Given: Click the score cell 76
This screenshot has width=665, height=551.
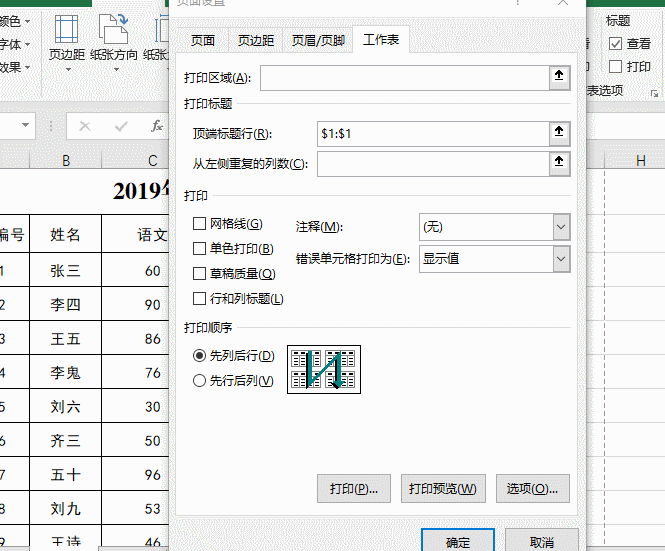Looking at the screenshot, I should point(135,372).
